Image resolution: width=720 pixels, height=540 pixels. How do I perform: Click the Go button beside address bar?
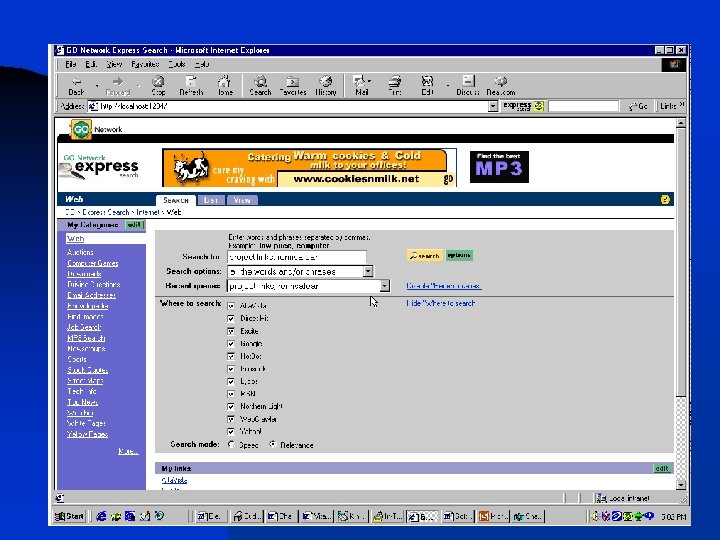[639, 106]
